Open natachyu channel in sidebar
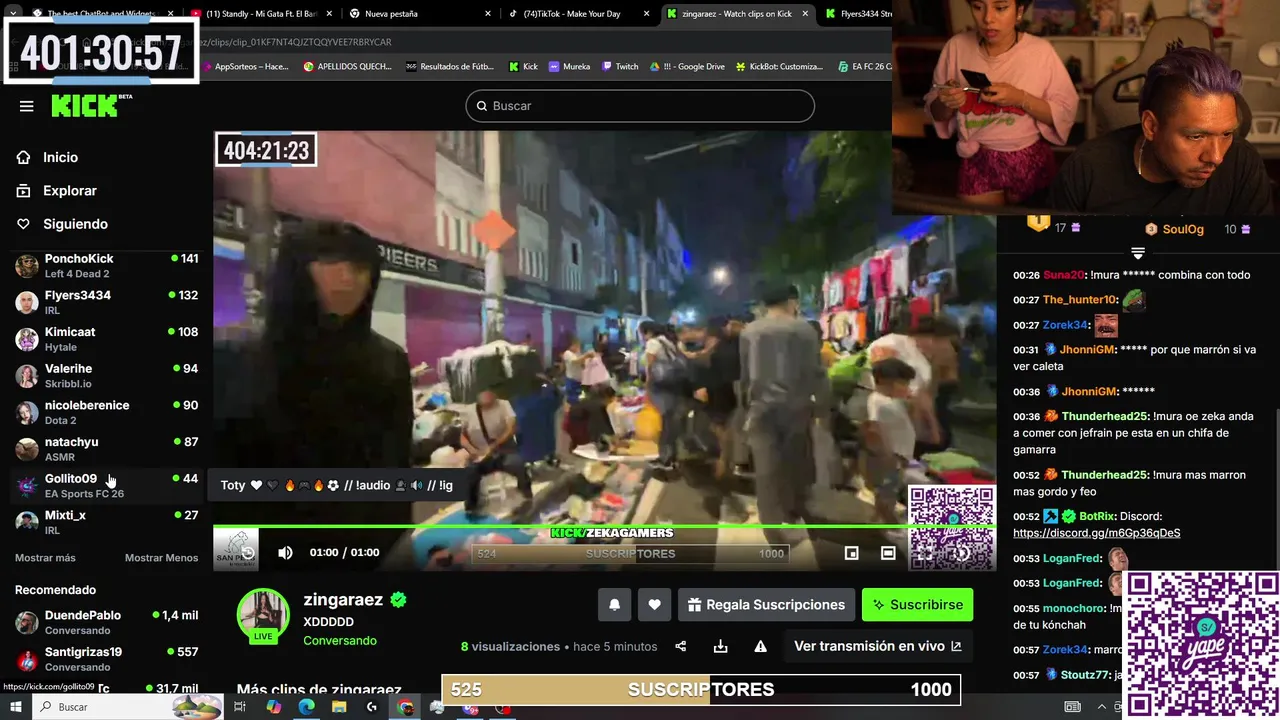Viewport: 1280px width, 720px height. (106, 449)
